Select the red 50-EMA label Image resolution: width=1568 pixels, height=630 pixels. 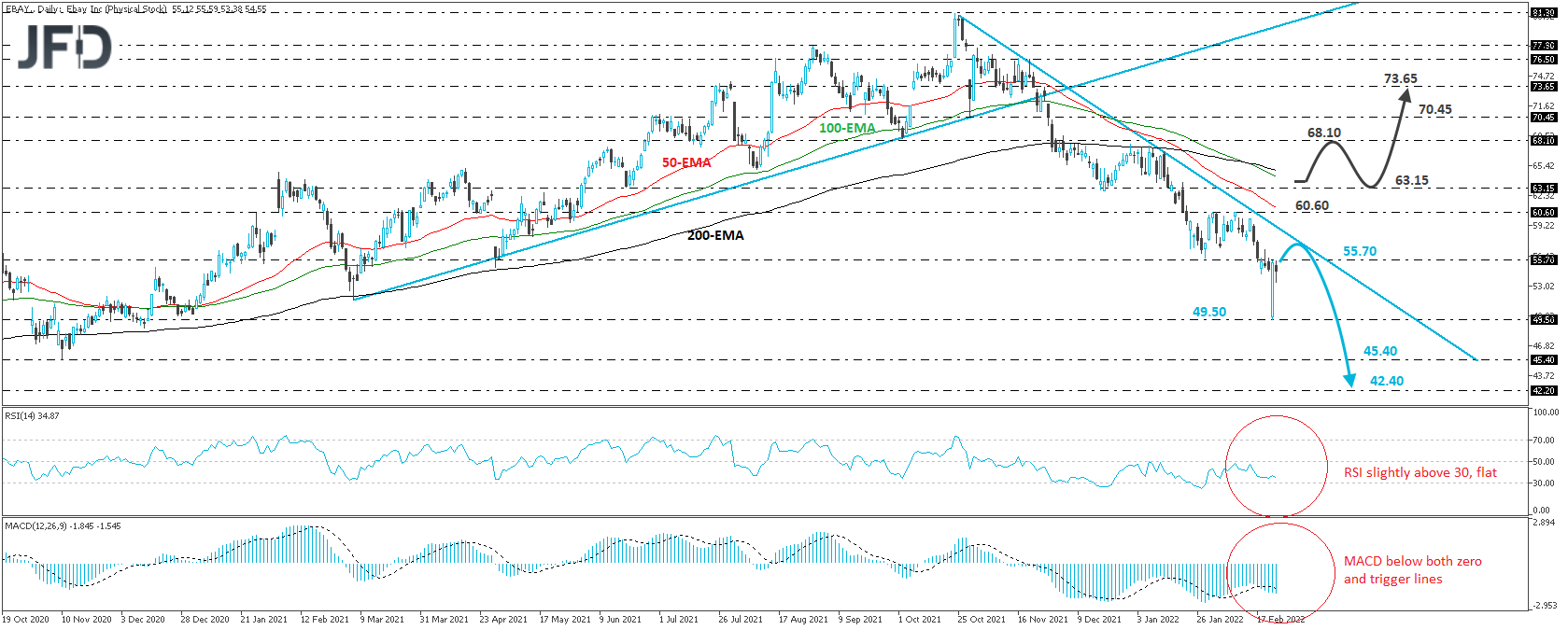coord(686,162)
